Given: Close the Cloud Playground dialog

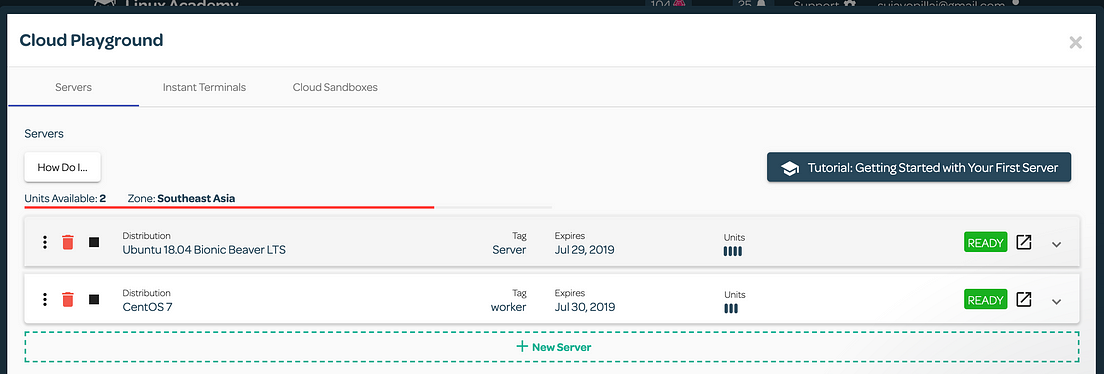Looking at the screenshot, I should (1075, 42).
